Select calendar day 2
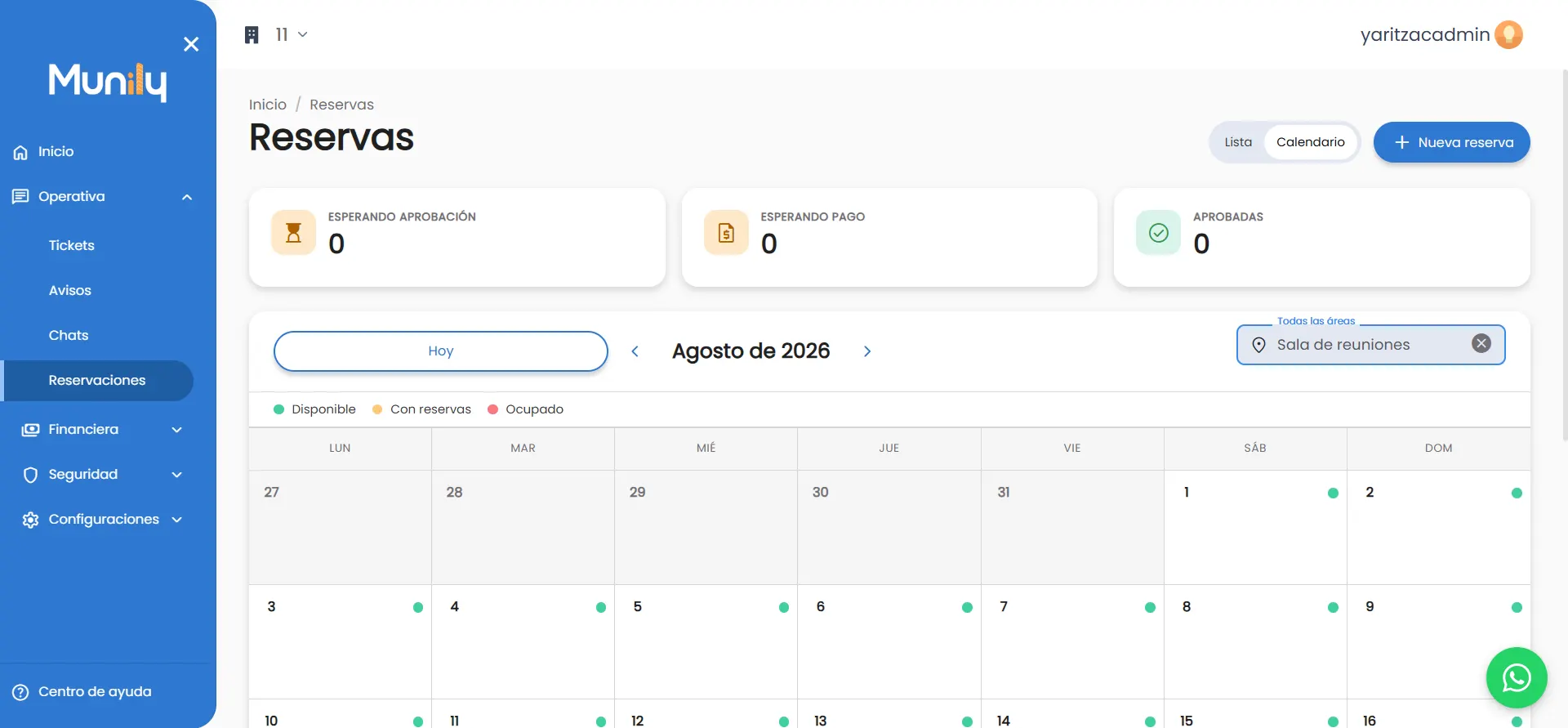The height and width of the screenshot is (728, 1568). [x=1438, y=527]
